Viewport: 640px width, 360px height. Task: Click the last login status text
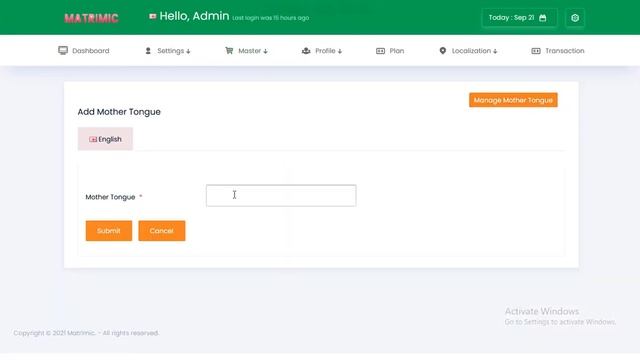(271, 18)
